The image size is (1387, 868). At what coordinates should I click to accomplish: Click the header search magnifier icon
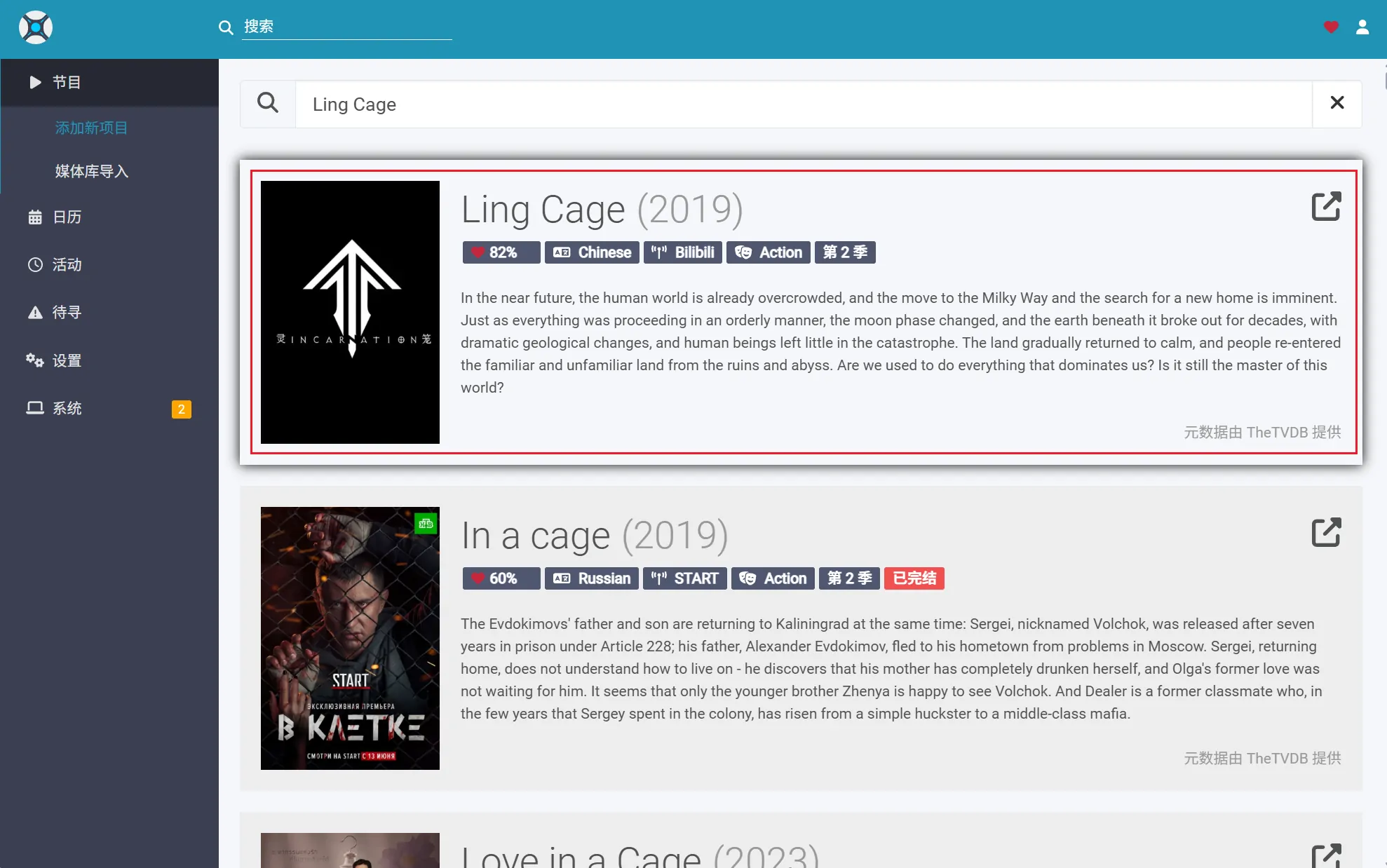(226, 27)
